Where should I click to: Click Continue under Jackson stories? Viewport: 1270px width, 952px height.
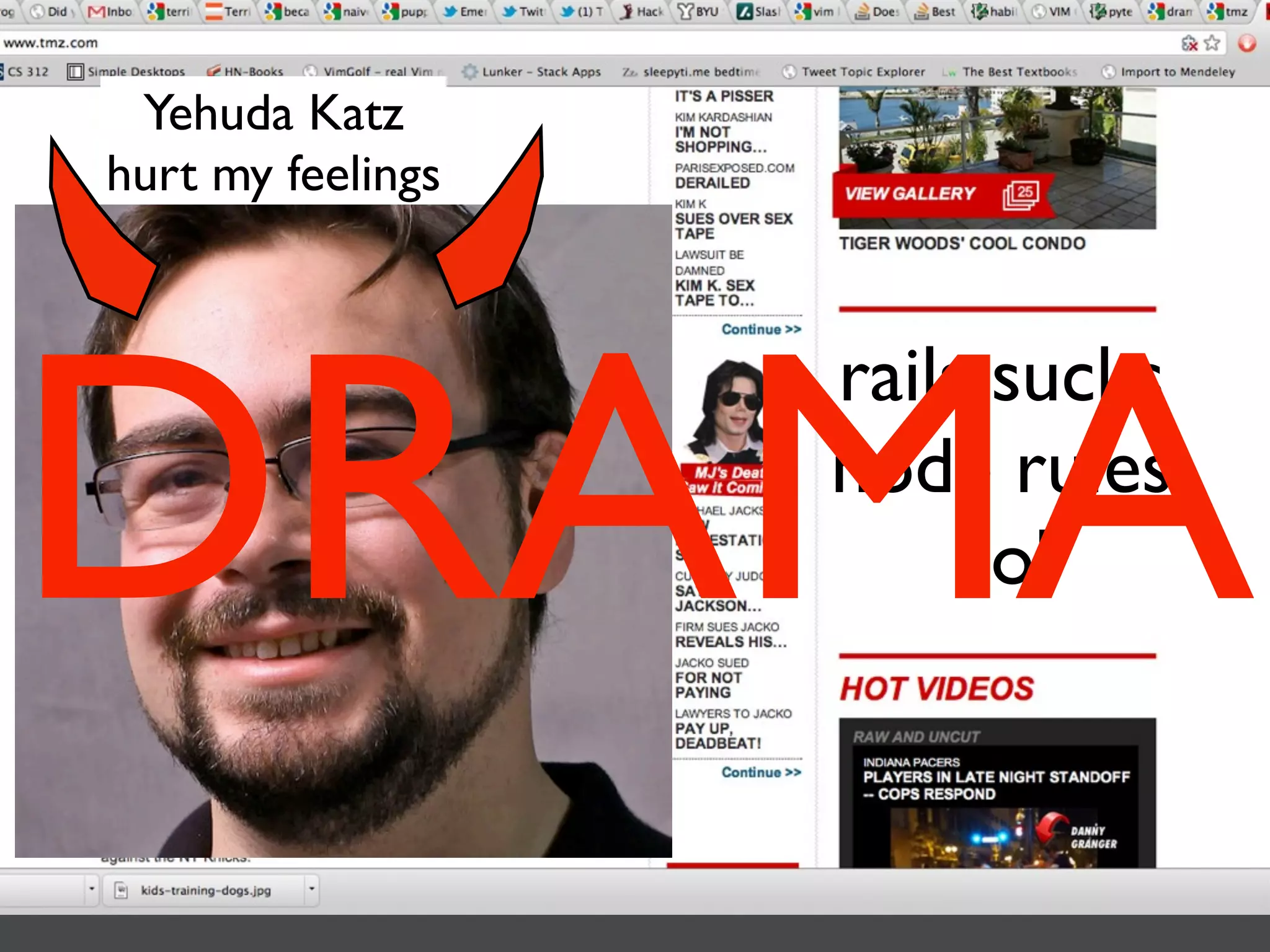[x=761, y=772]
